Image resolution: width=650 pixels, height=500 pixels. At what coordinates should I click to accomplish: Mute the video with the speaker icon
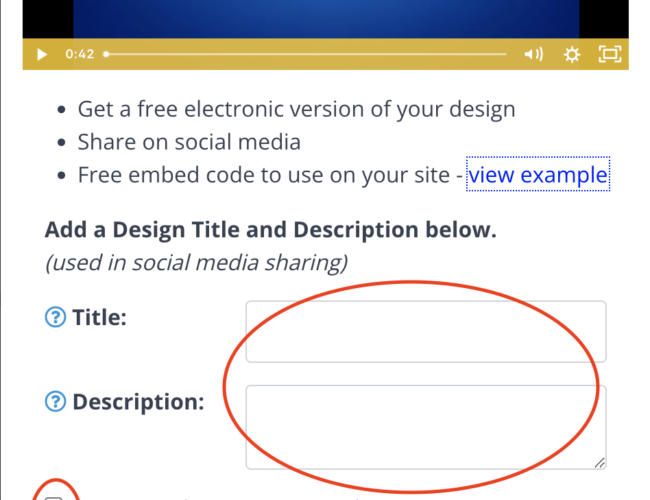point(534,54)
